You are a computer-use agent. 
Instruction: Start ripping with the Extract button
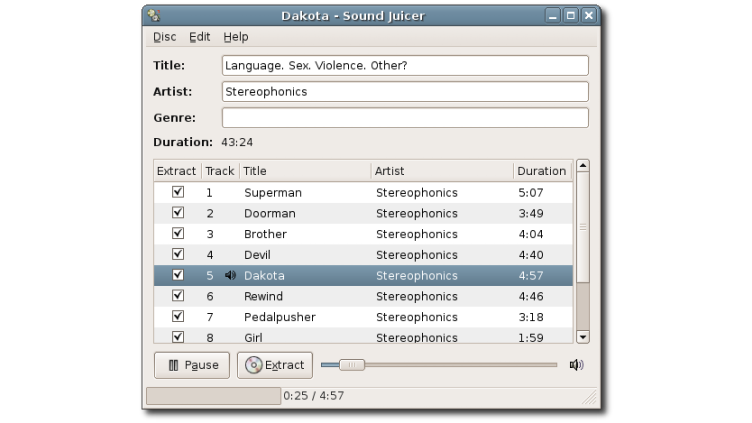(275, 365)
